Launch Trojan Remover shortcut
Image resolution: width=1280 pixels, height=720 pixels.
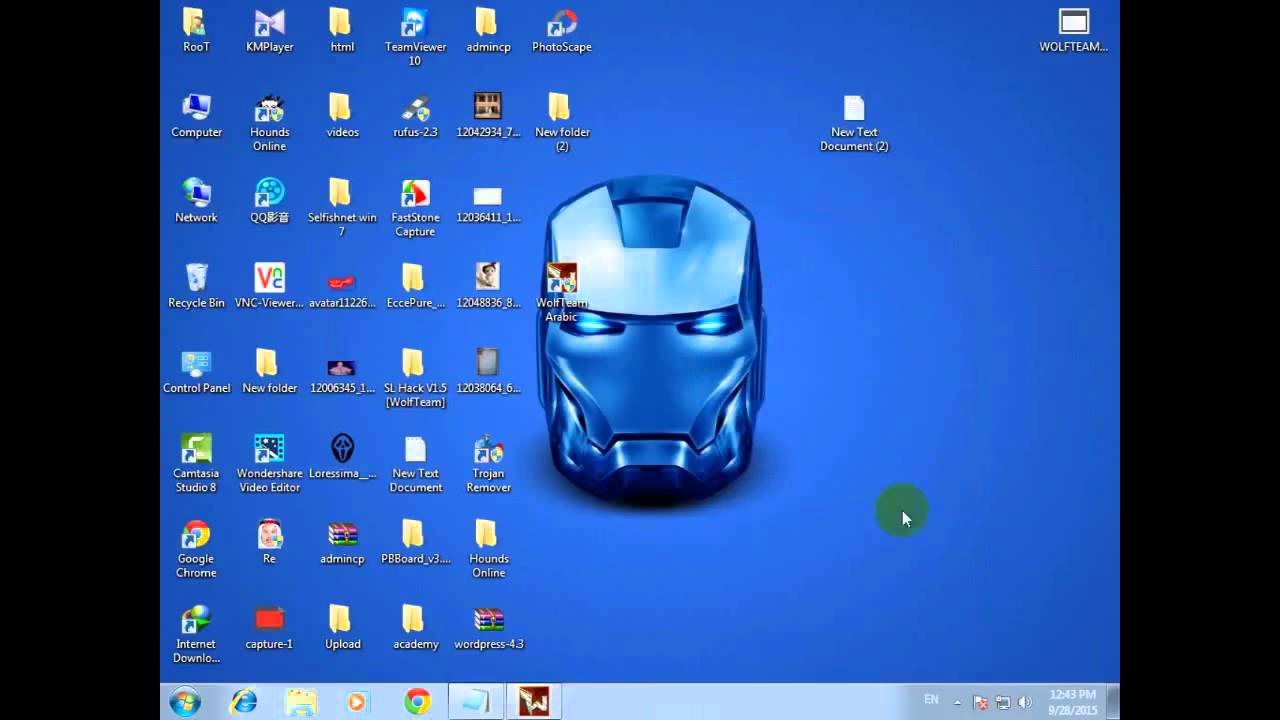click(488, 463)
